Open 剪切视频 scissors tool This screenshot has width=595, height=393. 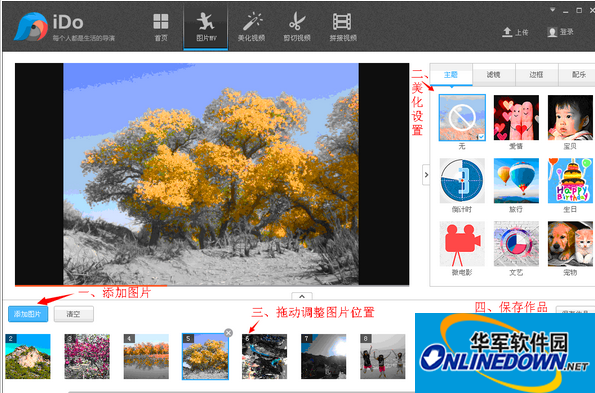297,21
